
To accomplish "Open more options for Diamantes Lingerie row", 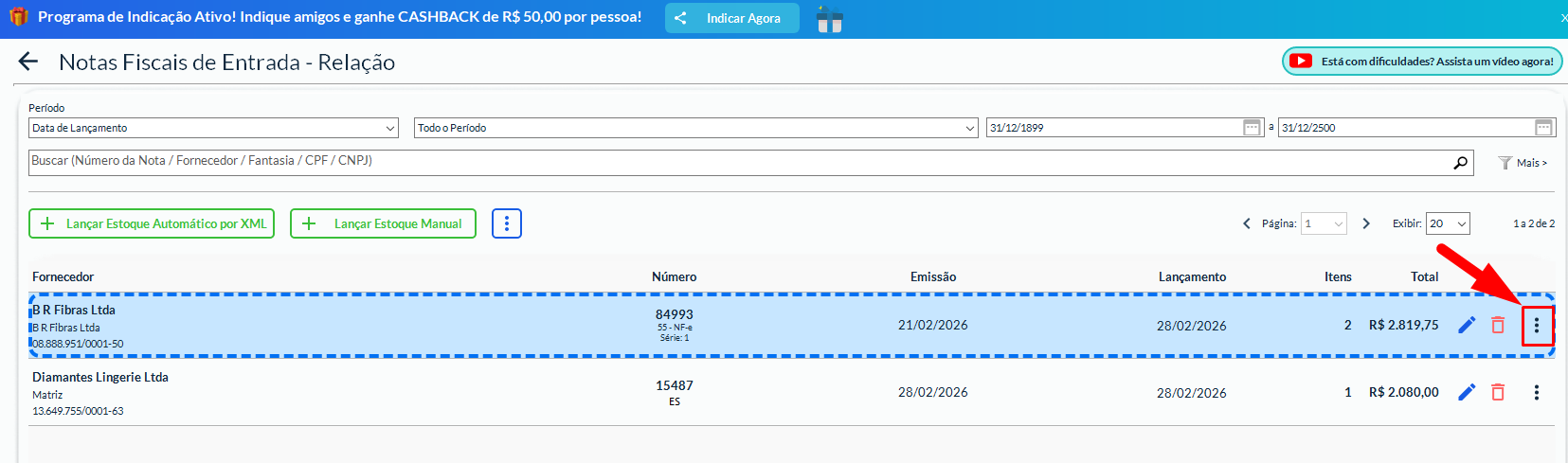I will [1537, 392].
